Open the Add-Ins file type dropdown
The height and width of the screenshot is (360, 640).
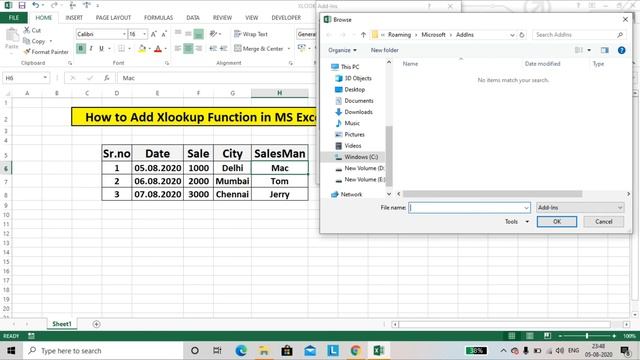[580, 207]
